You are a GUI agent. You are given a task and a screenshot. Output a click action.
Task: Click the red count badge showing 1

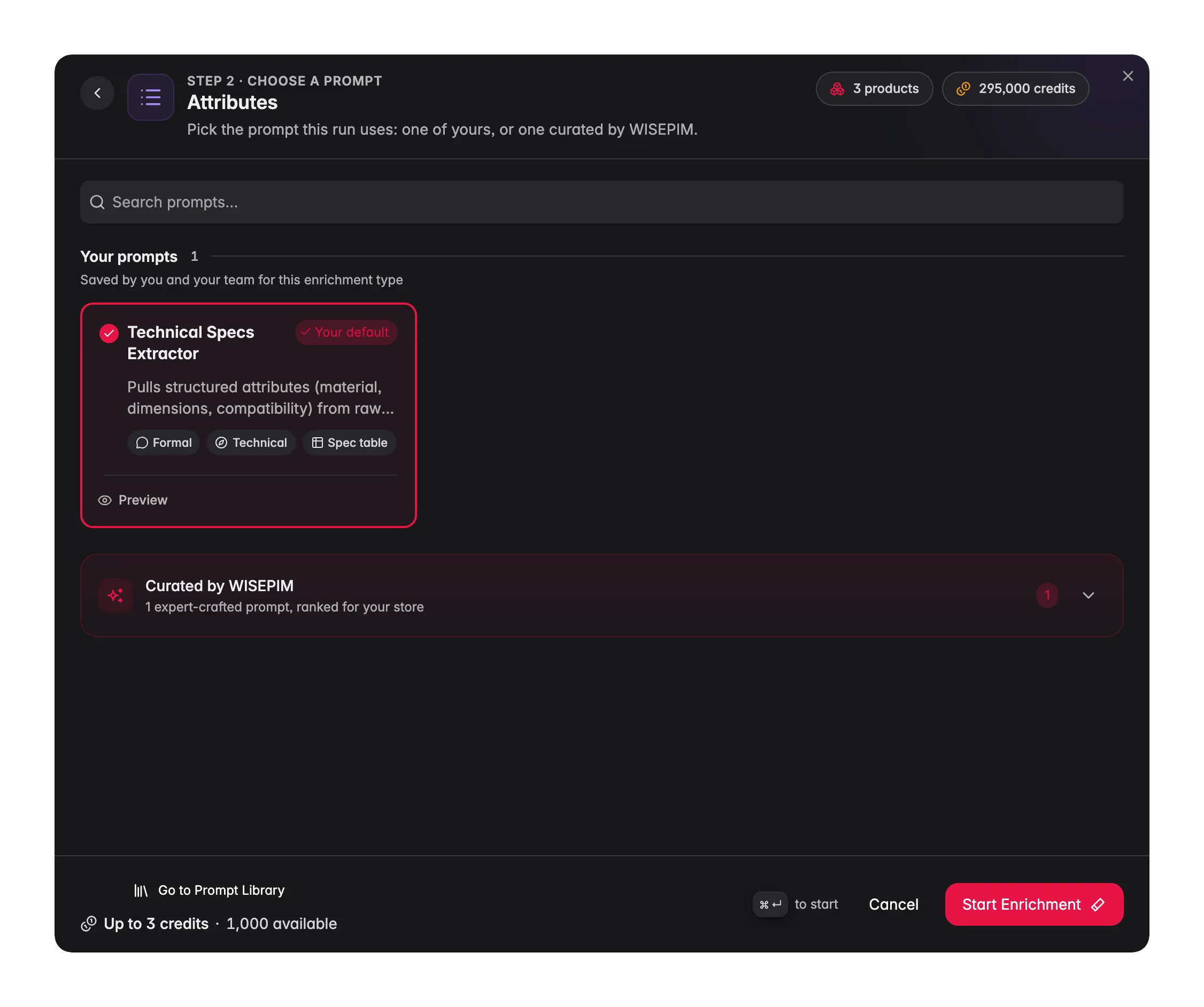pyautogui.click(x=1047, y=595)
